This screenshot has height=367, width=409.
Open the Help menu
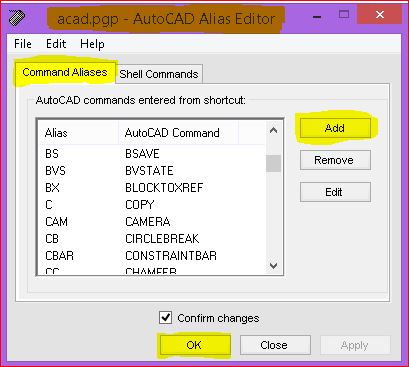tap(92, 44)
